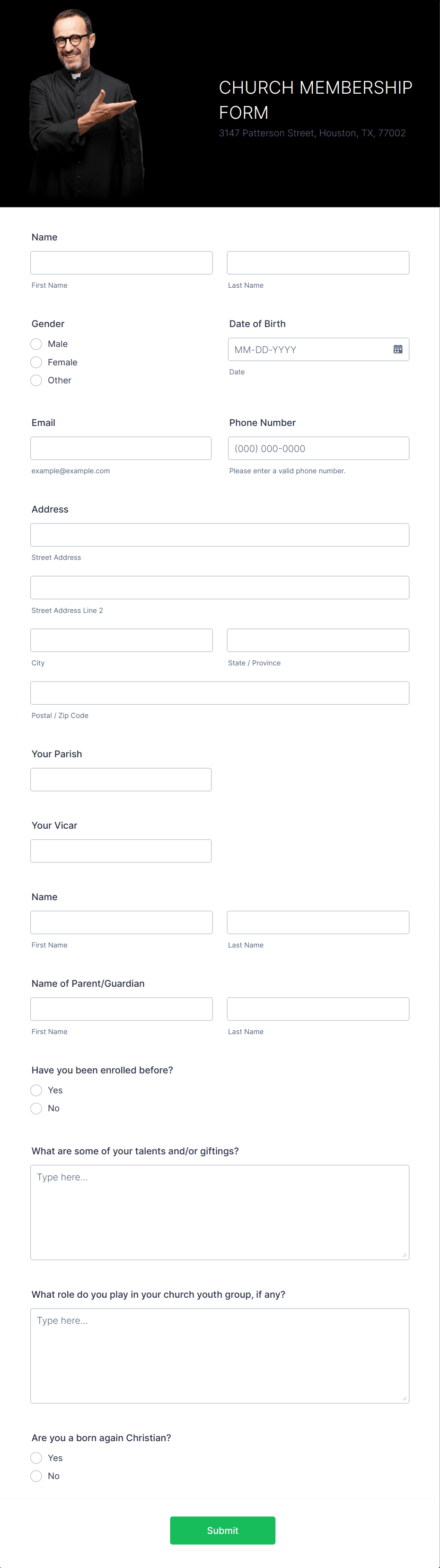
Task: Click the City input field
Action: click(x=122, y=640)
